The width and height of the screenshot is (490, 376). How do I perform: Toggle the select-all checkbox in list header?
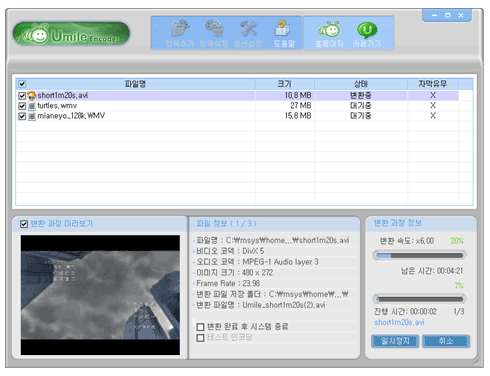(22, 84)
